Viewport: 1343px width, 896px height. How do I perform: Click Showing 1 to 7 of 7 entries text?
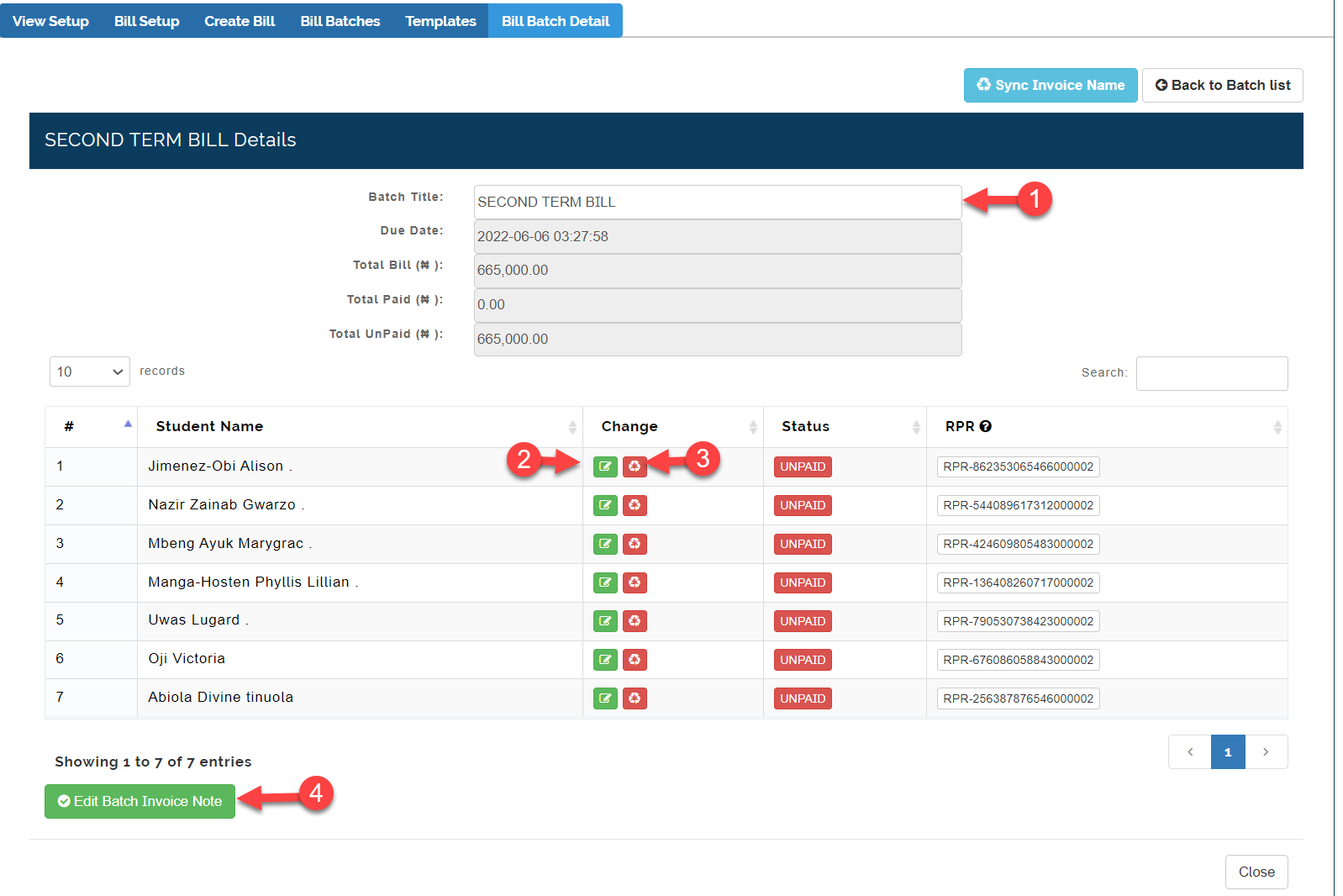point(153,762)
